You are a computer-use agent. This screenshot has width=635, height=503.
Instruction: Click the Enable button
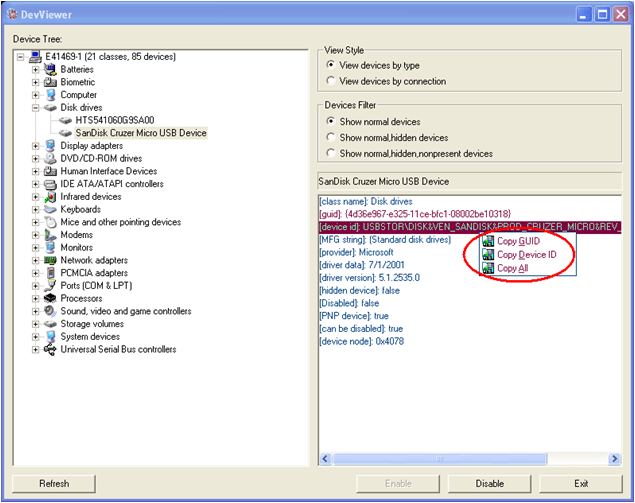[x=398, y=484]
